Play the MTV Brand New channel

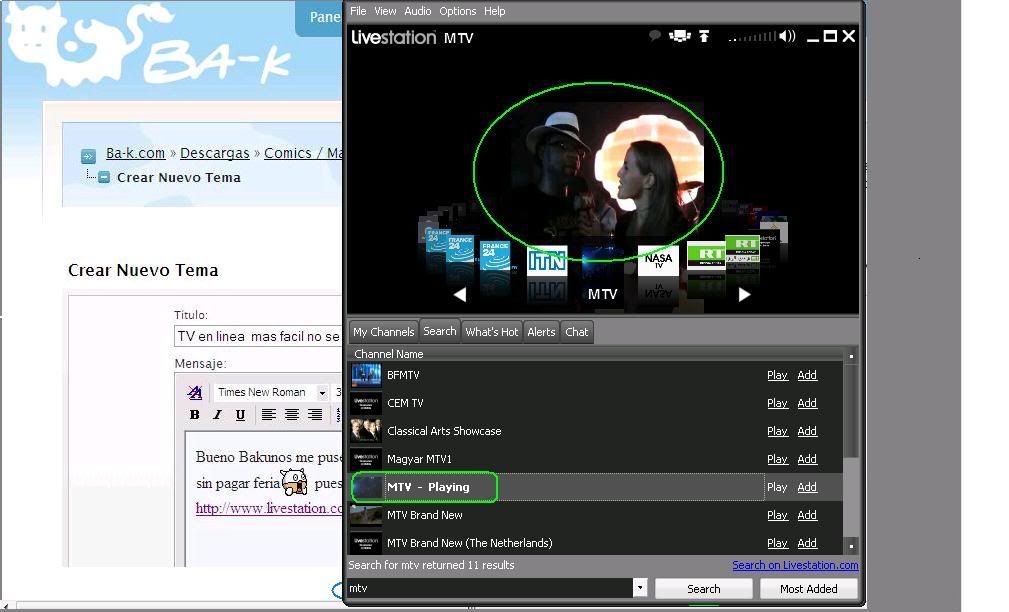click(777, 515)
